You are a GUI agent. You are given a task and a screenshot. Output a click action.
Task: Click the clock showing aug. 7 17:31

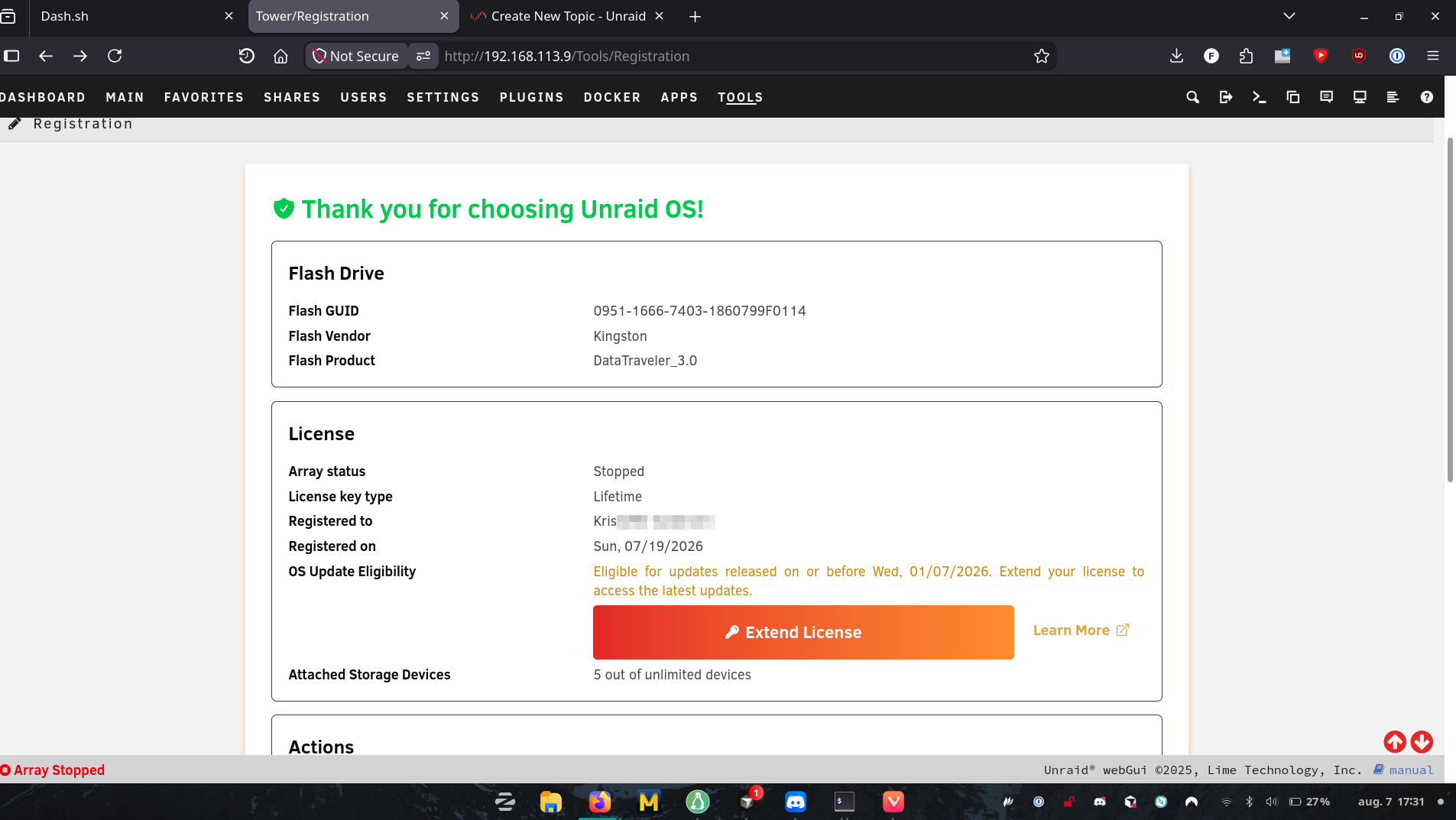[x=1391, y=802]
